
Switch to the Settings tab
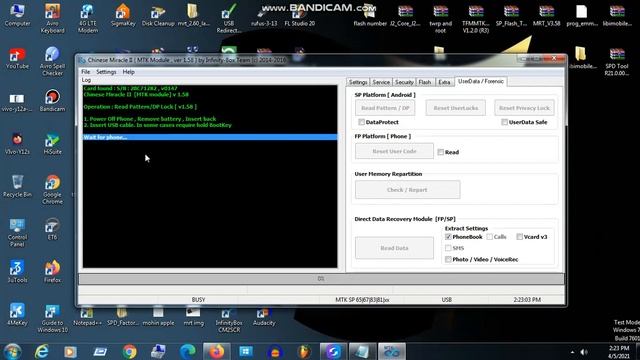[358, 82]
